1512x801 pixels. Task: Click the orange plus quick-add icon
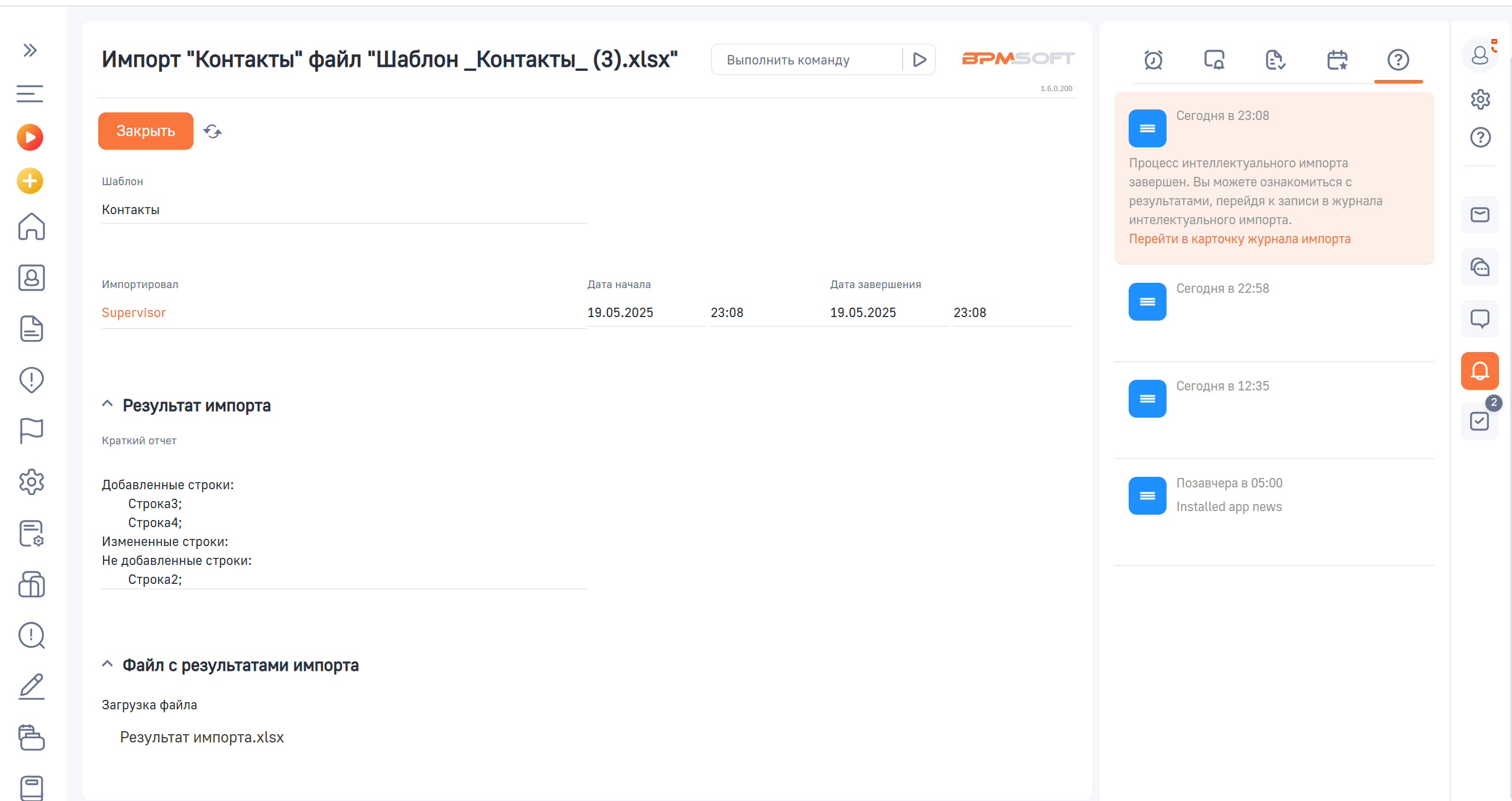click(x=30, y=181)
